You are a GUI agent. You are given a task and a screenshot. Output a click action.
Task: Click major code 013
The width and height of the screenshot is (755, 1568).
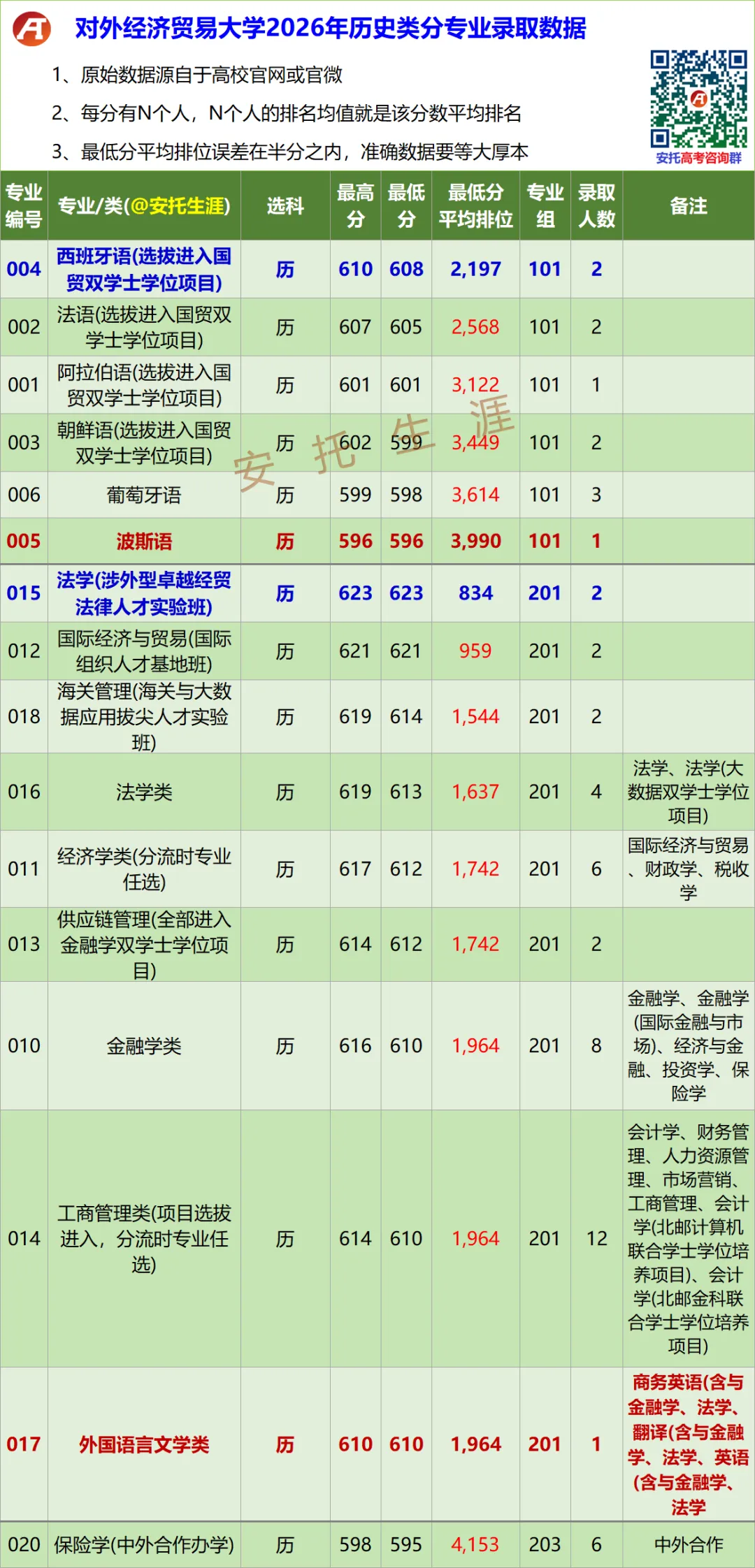tap(24, 945)
